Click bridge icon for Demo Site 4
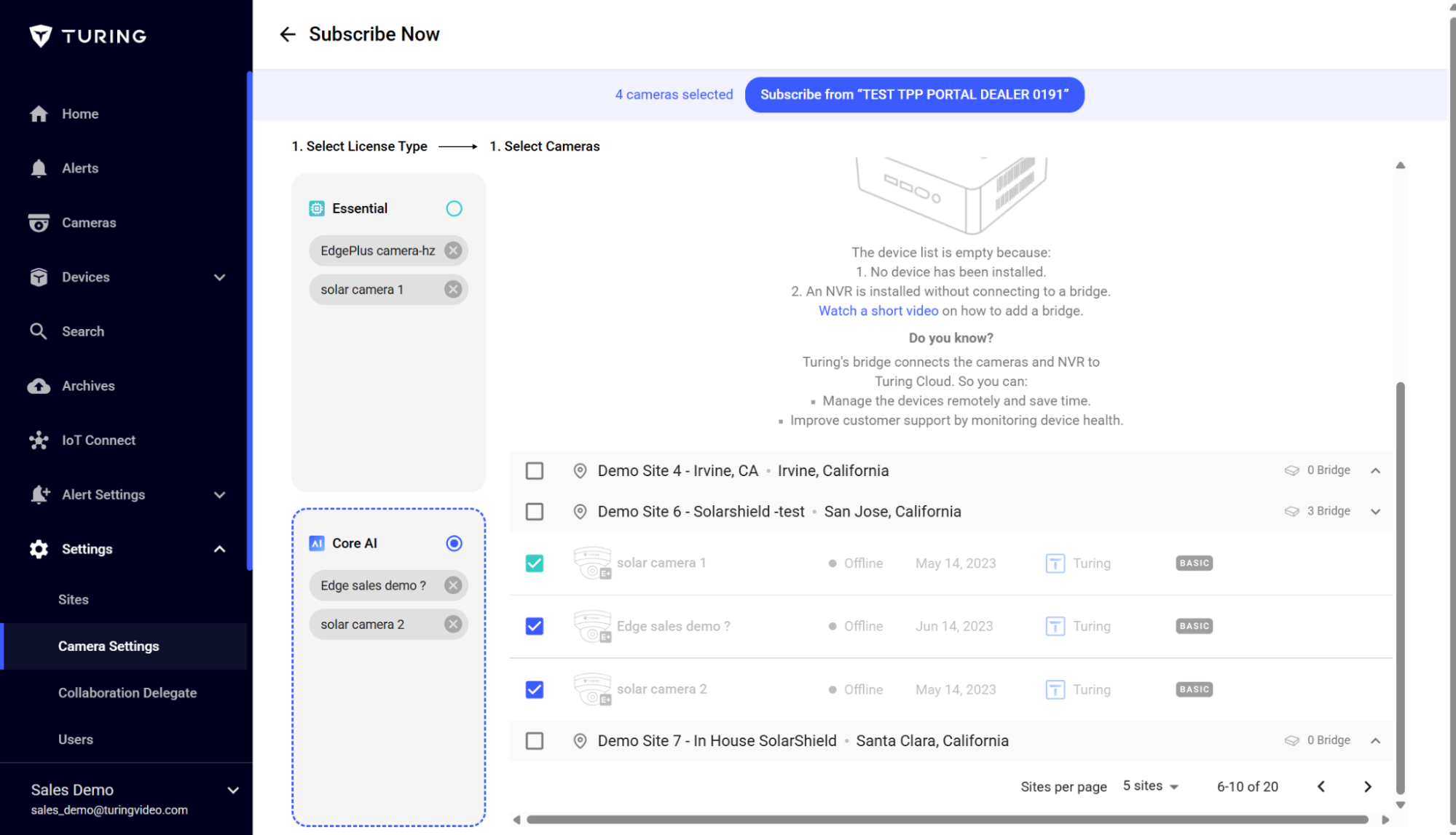The width and height of the screenshot is (1456, 835). [x=1291, y=471]
